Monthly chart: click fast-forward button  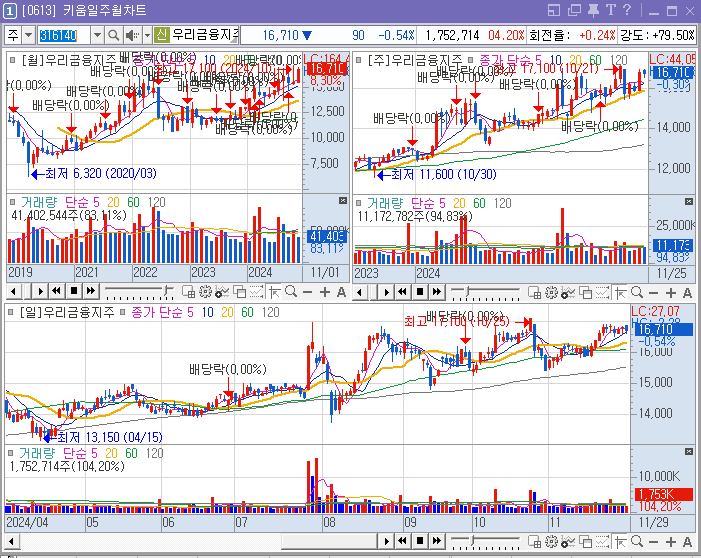tap(91, 292)
